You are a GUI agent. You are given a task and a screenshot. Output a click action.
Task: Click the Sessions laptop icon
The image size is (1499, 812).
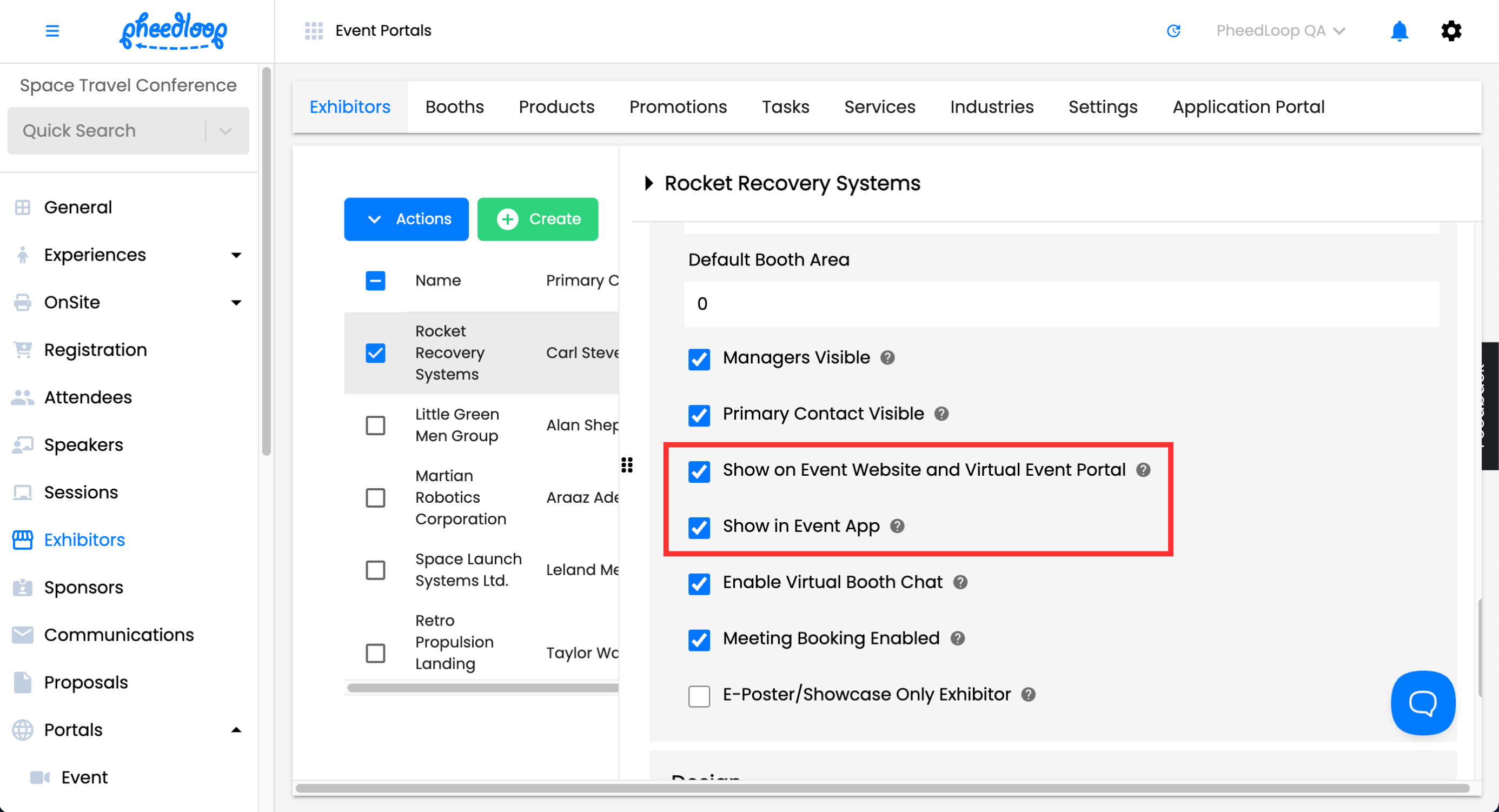tap(23, 493)
